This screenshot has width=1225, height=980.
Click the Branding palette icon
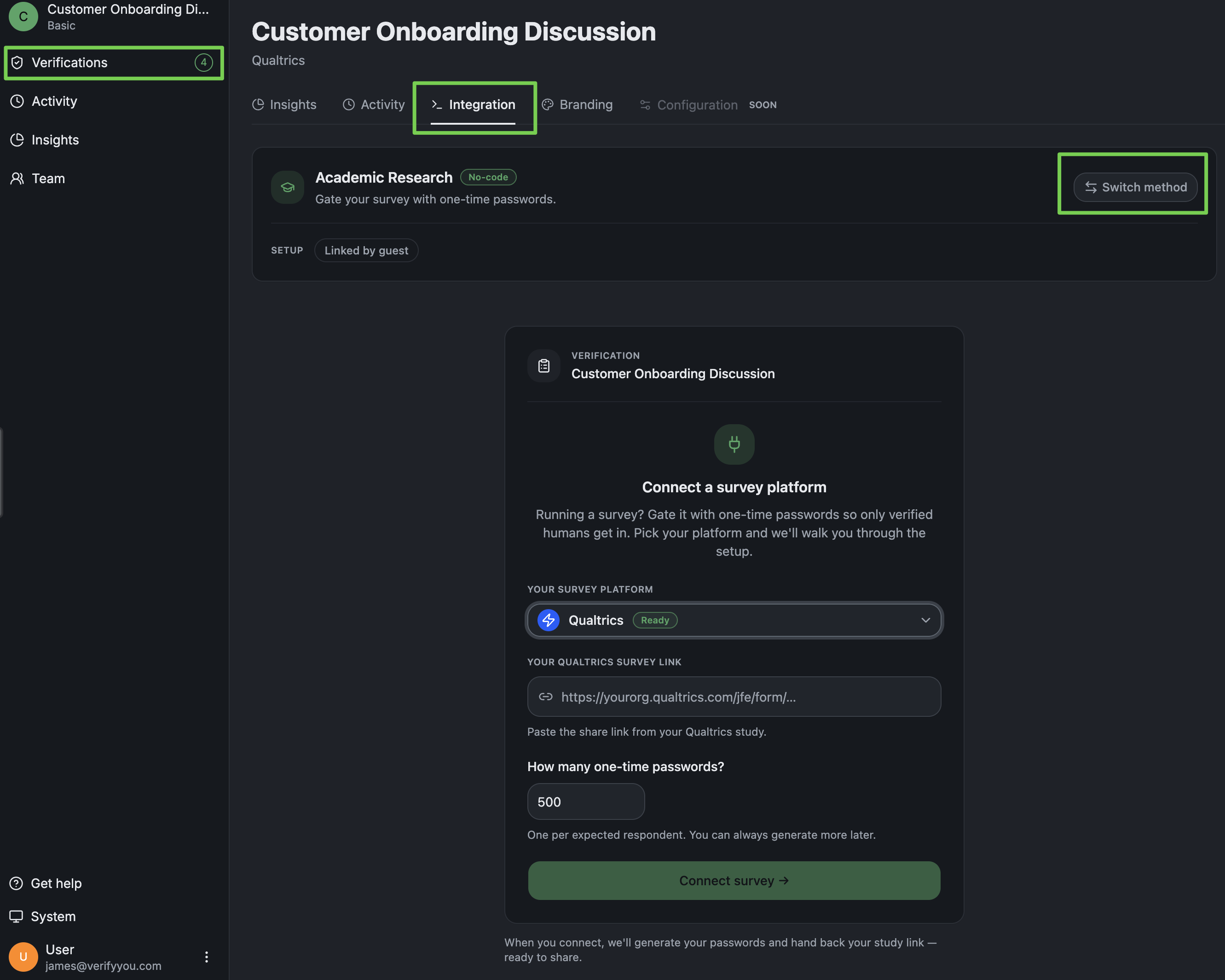coord(548,104)
